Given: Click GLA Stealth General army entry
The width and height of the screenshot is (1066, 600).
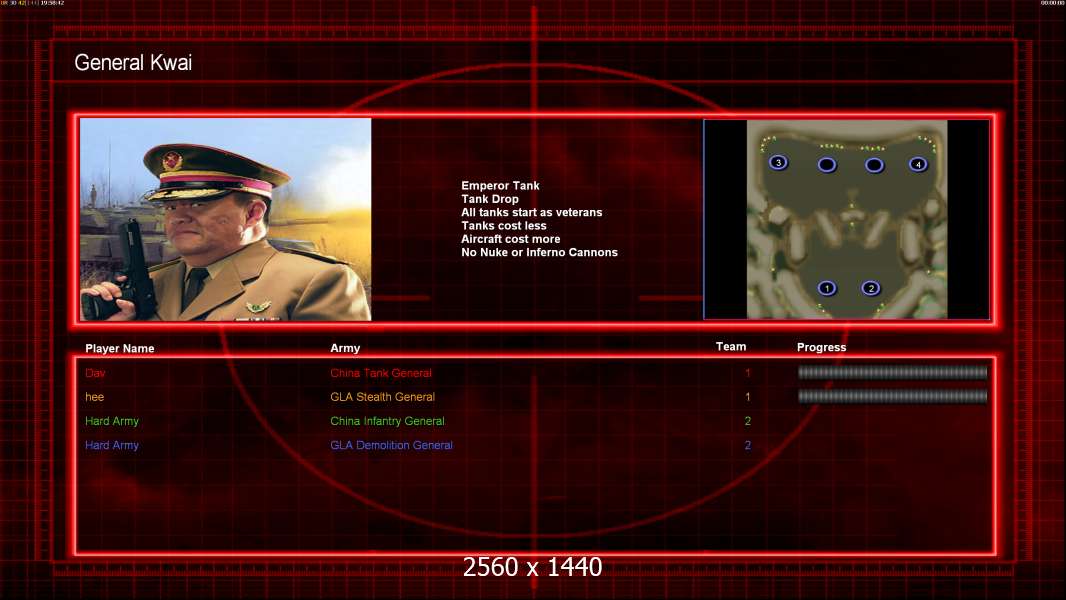Looking at the screenshot, I should click(x=383, y=397).
